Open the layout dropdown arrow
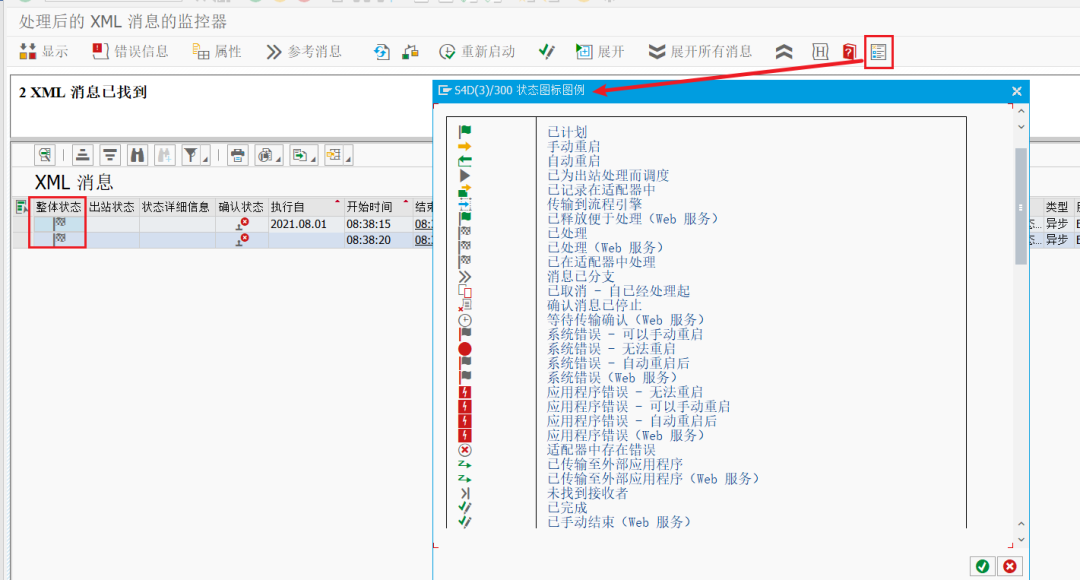This screenshot has width=1080, height=580. point(348,158)
